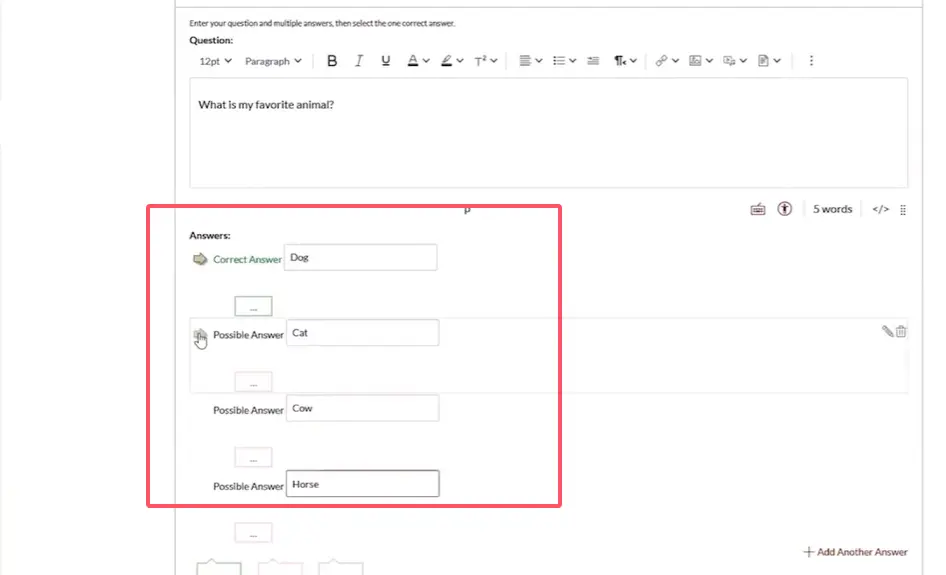Expand the Paragraph style dropdown
Screen dimensions: 946x575
click(x=273, y=61)
